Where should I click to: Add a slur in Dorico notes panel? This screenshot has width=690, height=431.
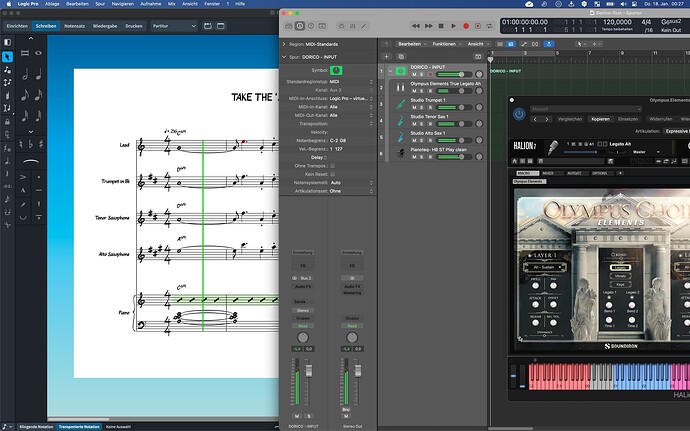[x=30, y=161]
